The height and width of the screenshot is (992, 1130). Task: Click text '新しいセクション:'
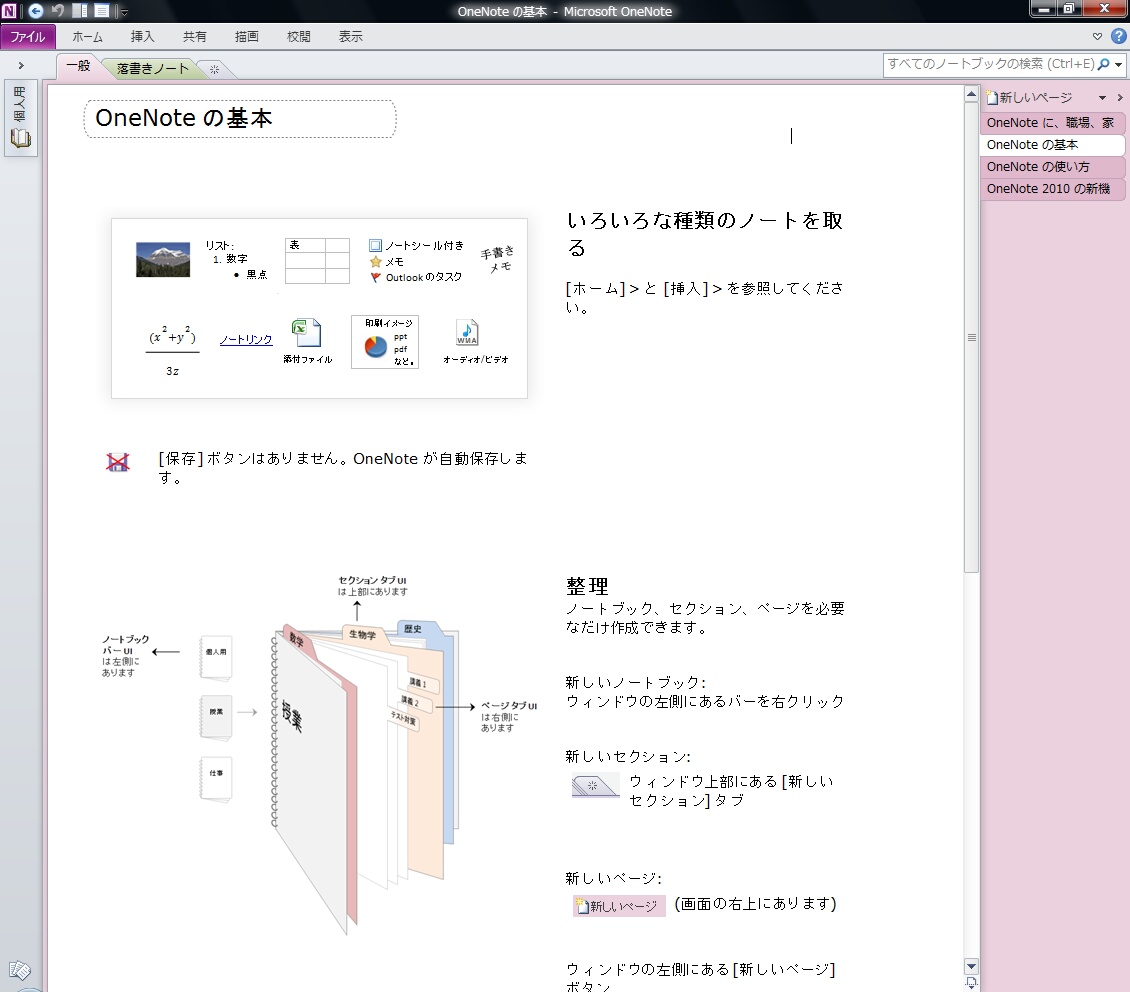click(628, 756)
